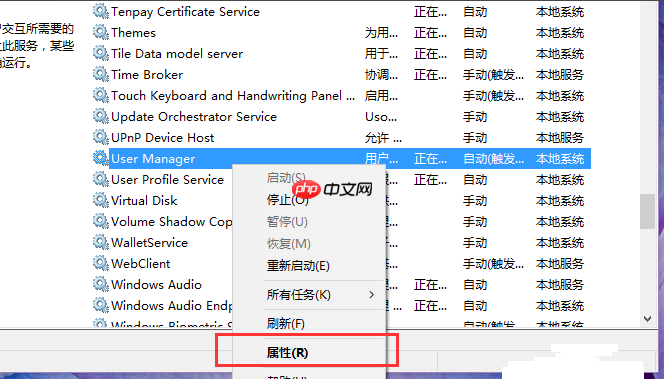Viewport: 664px width, 379px height.
Task: Click the Update Orchestrator Service gear icon
Action: tap(101, 116)
